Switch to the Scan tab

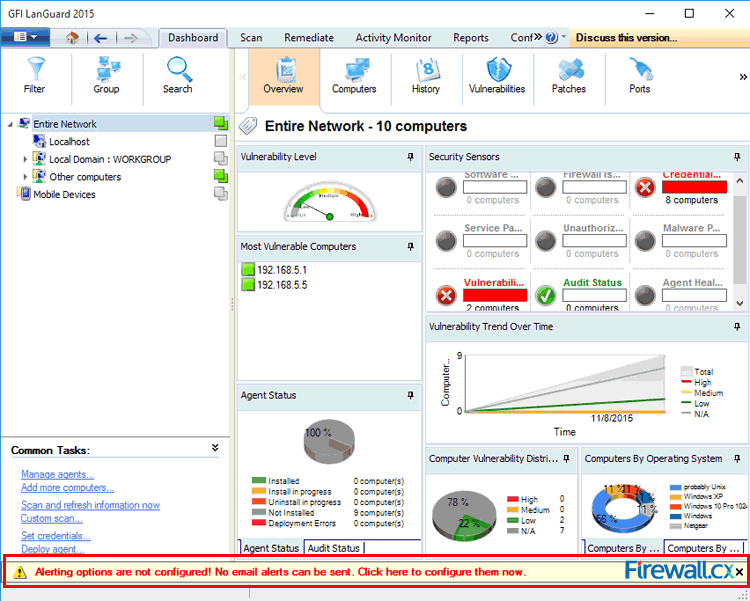pos(251,38)
